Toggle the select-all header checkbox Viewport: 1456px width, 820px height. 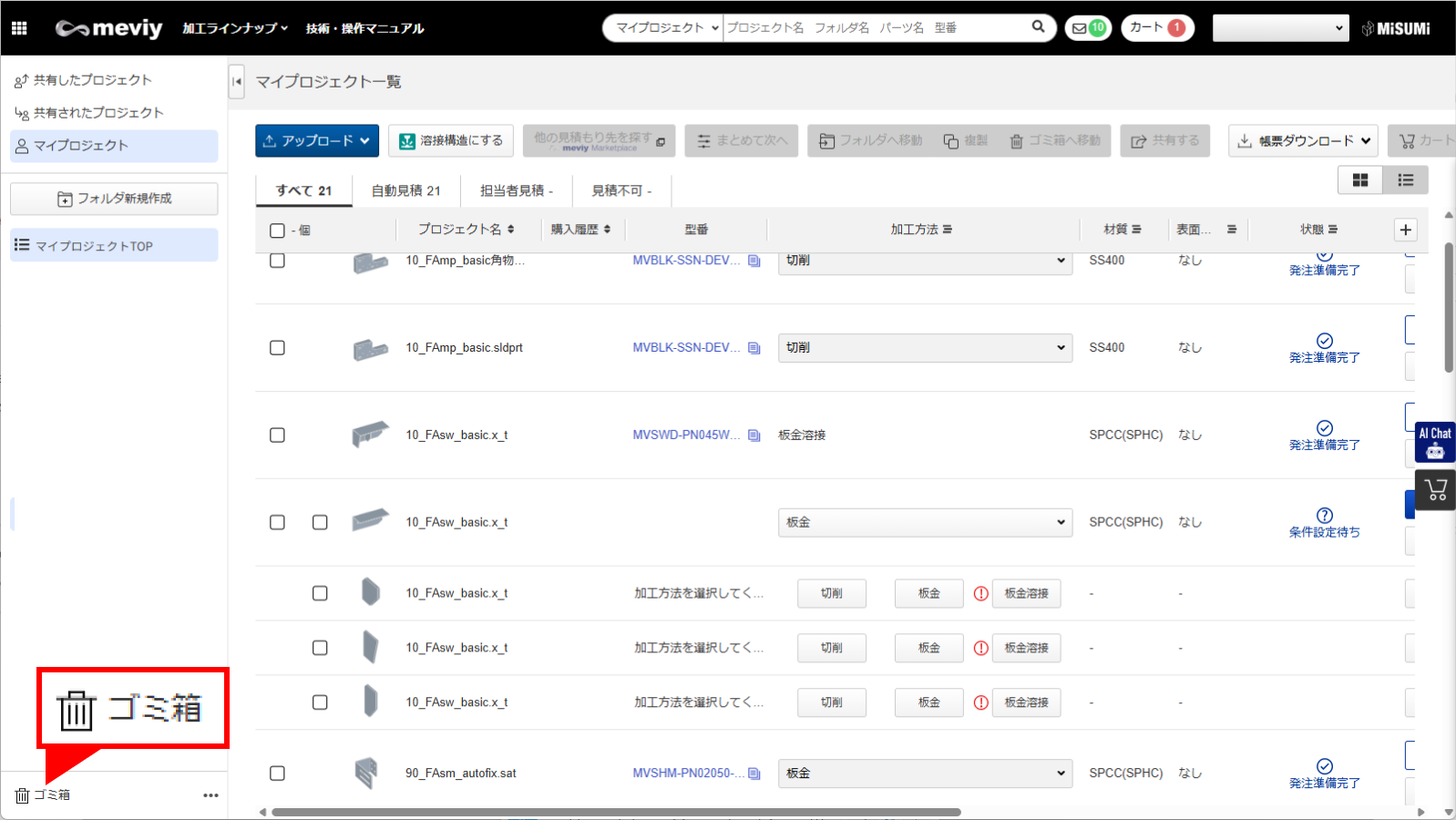277,231
